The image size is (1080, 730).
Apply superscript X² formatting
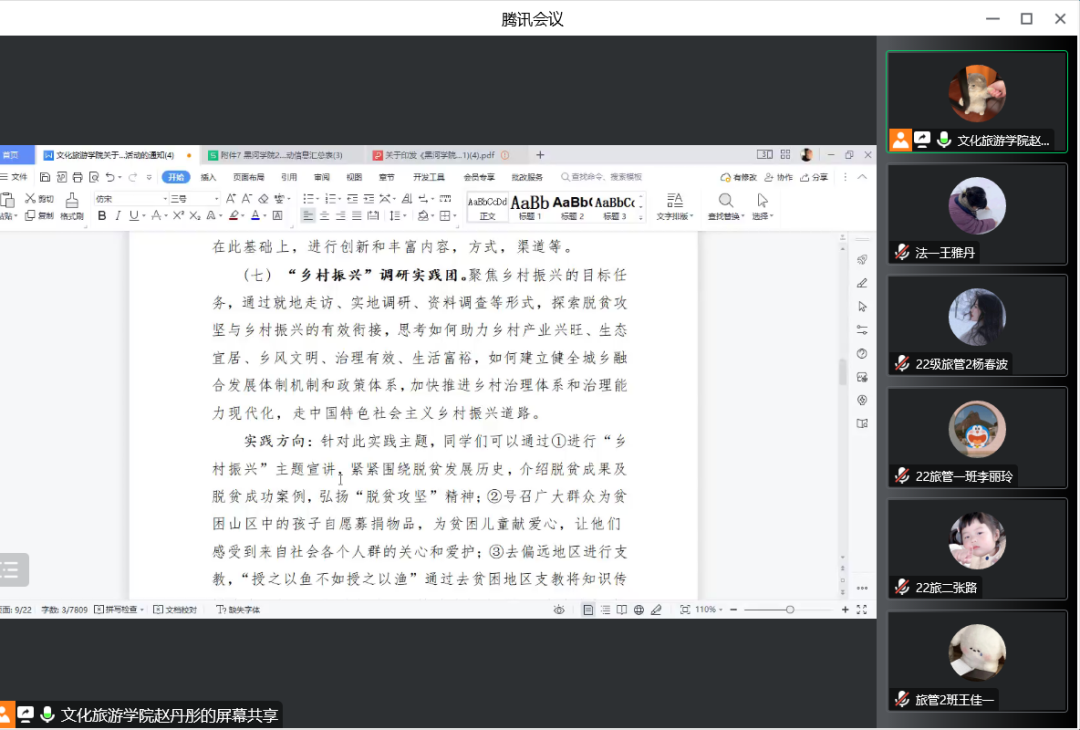click(x=178, y=216)
